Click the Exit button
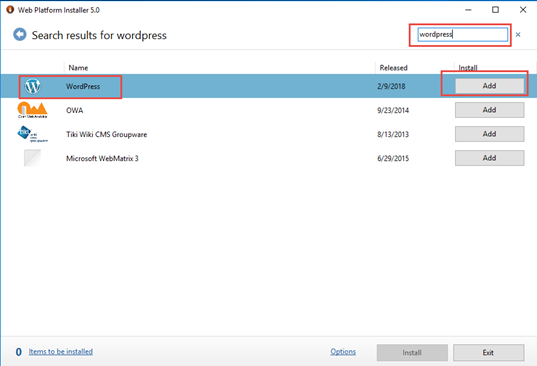Viewport: 537px width, 366px height. click(488, 353)
